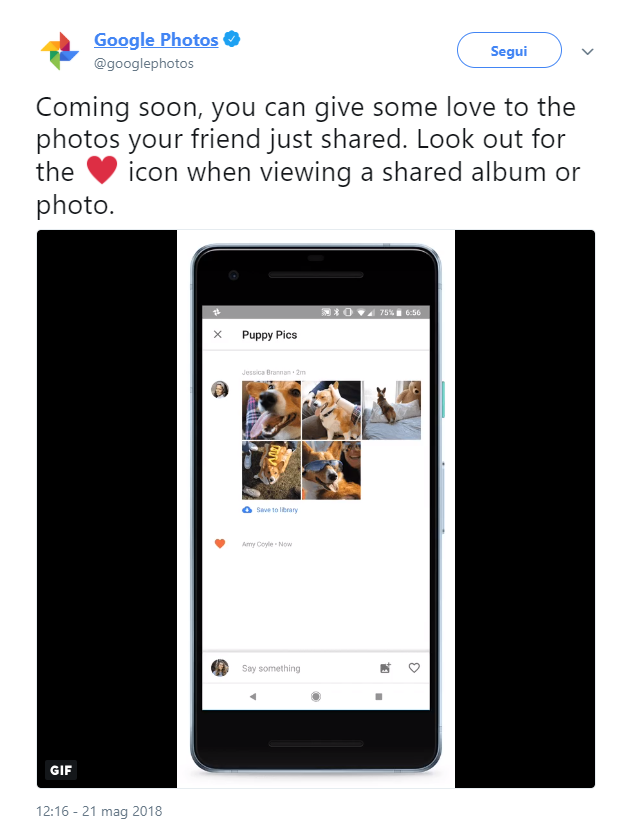
Task: Tap the Android recent apps square
Action: click(x=379, y=696)
